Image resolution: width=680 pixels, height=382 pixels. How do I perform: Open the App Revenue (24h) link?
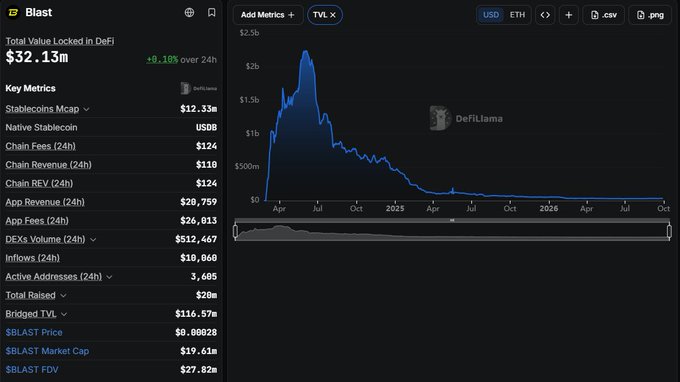click(x=45, y=202)
